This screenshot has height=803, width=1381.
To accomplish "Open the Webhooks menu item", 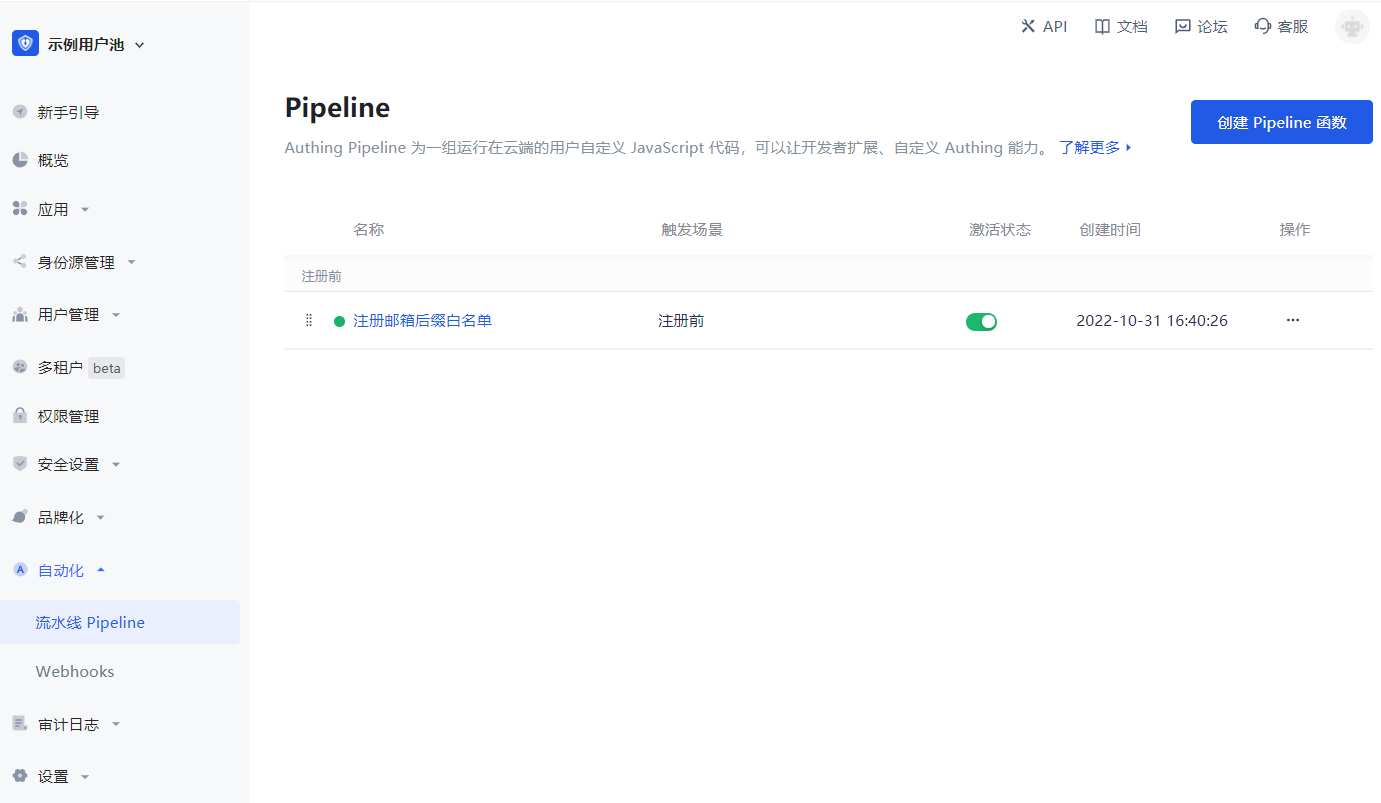I will [x=75, y=671].
